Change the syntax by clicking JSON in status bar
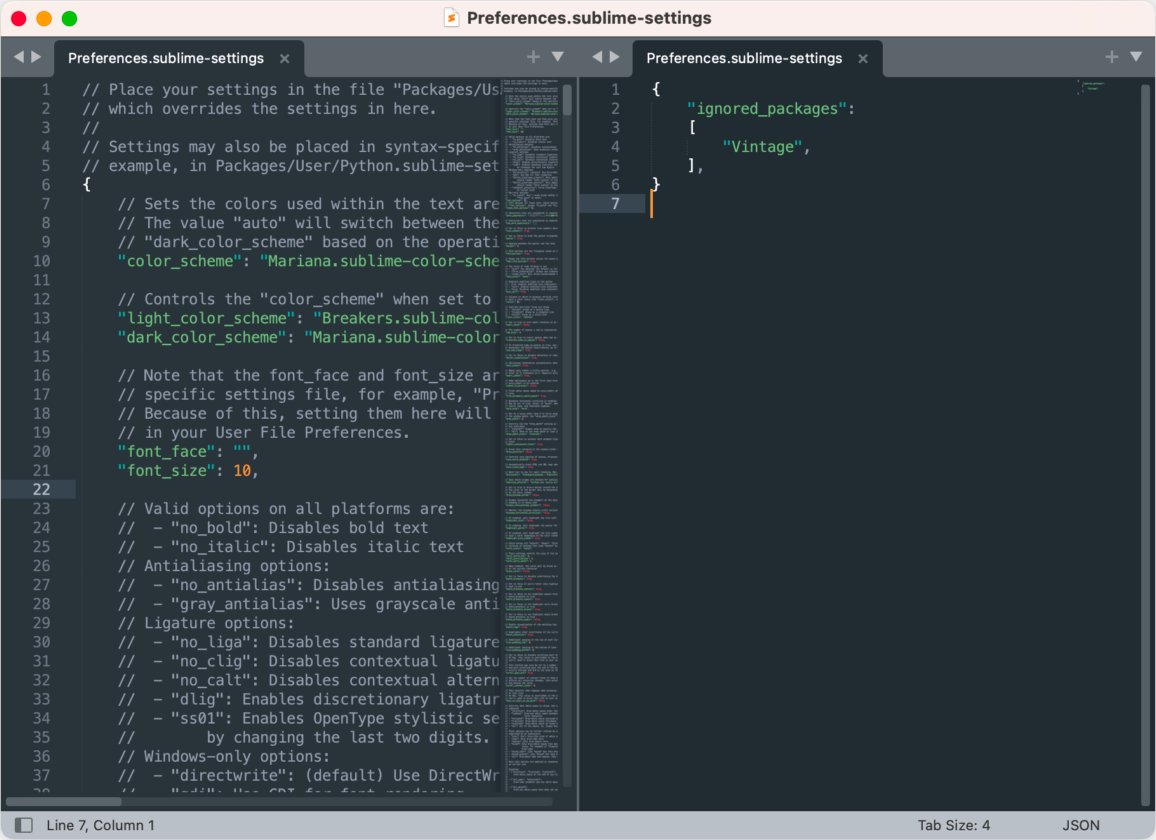1156x840 pixels. point(1081,825)
